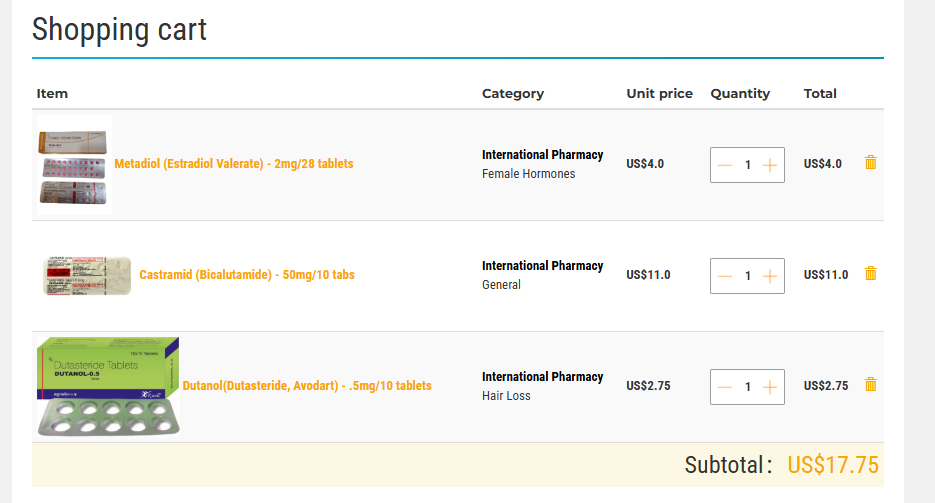935x503 pixels.
Task: Select the Metadiol quantity value field
Action: tap(748, 165)
